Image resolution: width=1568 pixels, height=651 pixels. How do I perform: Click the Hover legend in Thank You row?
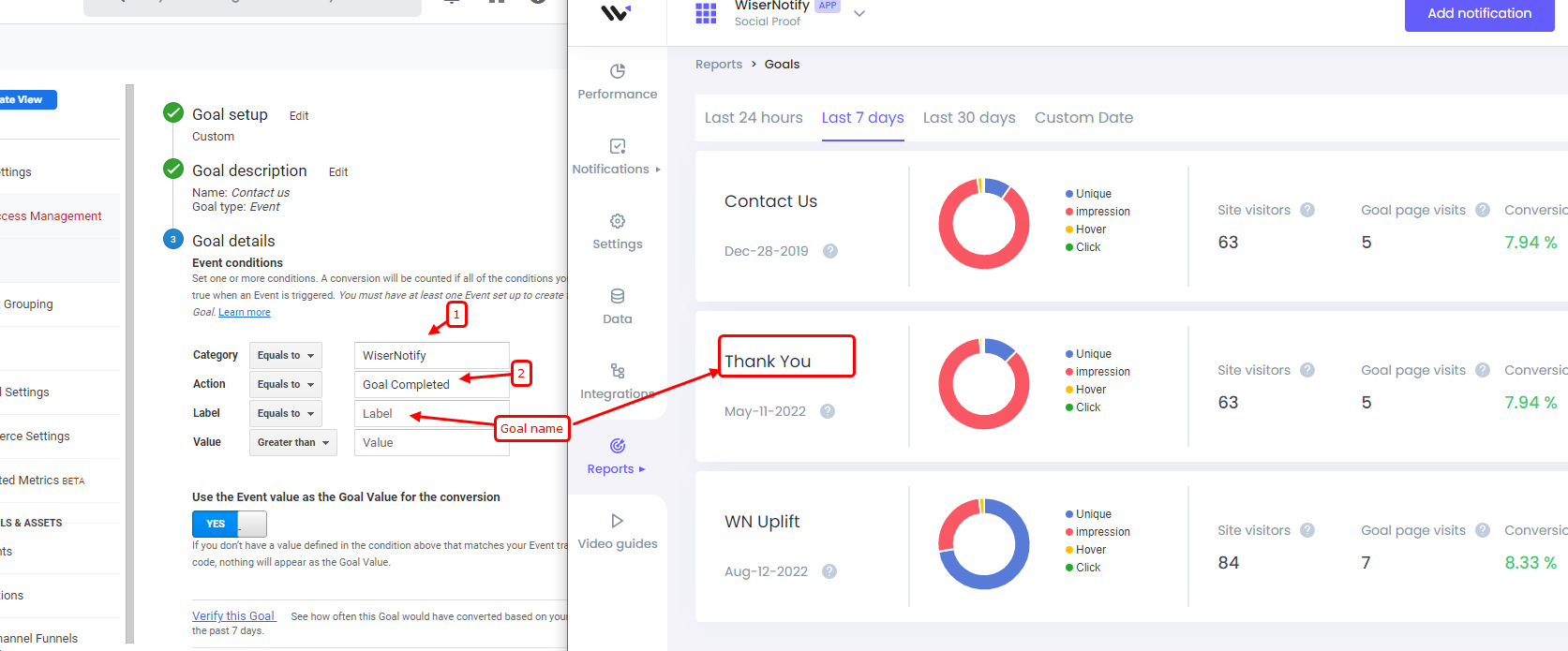click(x=1085, y=390)
